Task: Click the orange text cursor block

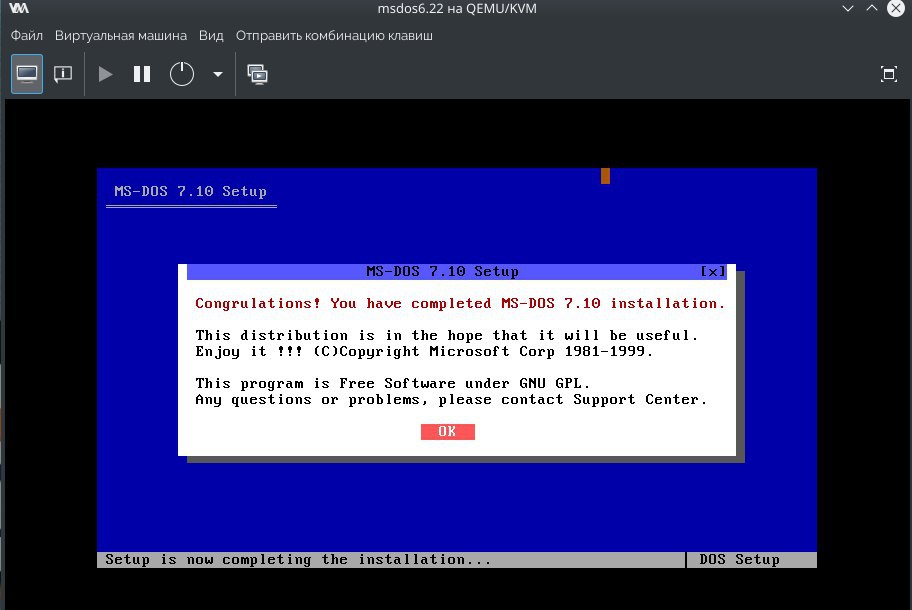Action: pyautogui.click(x=605, y=176)
